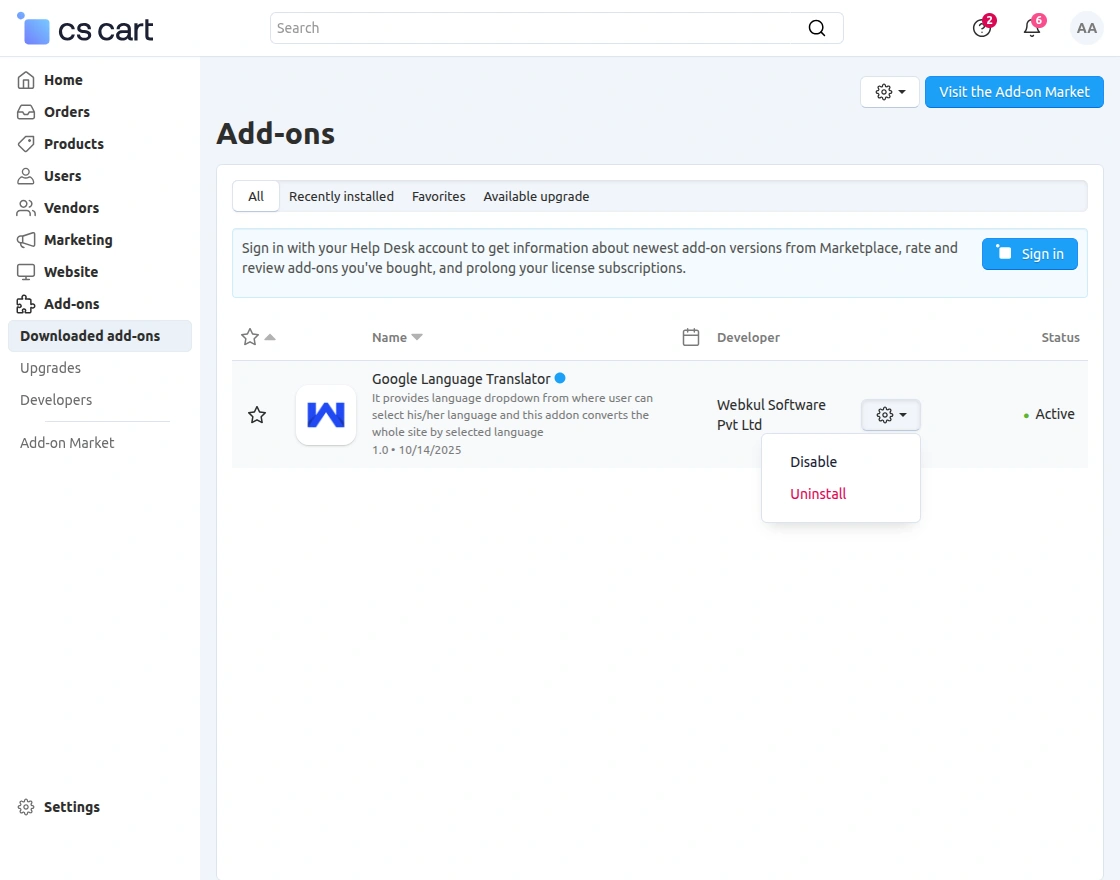Click the Marketing megaphone icon
Image resolution: width=1120 pixels, height=880 pixels.
[x=26, y=240]
